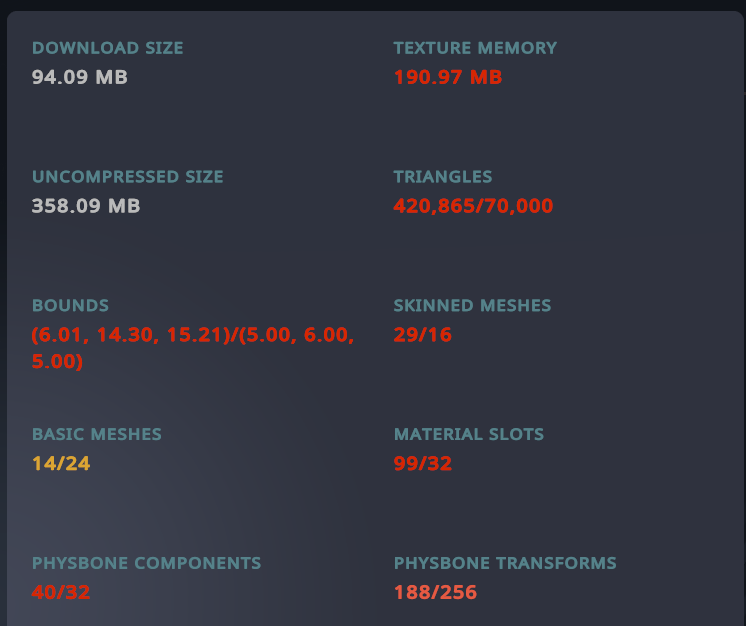Click the Basic Meshes label
746x626 pixels.
97,434
